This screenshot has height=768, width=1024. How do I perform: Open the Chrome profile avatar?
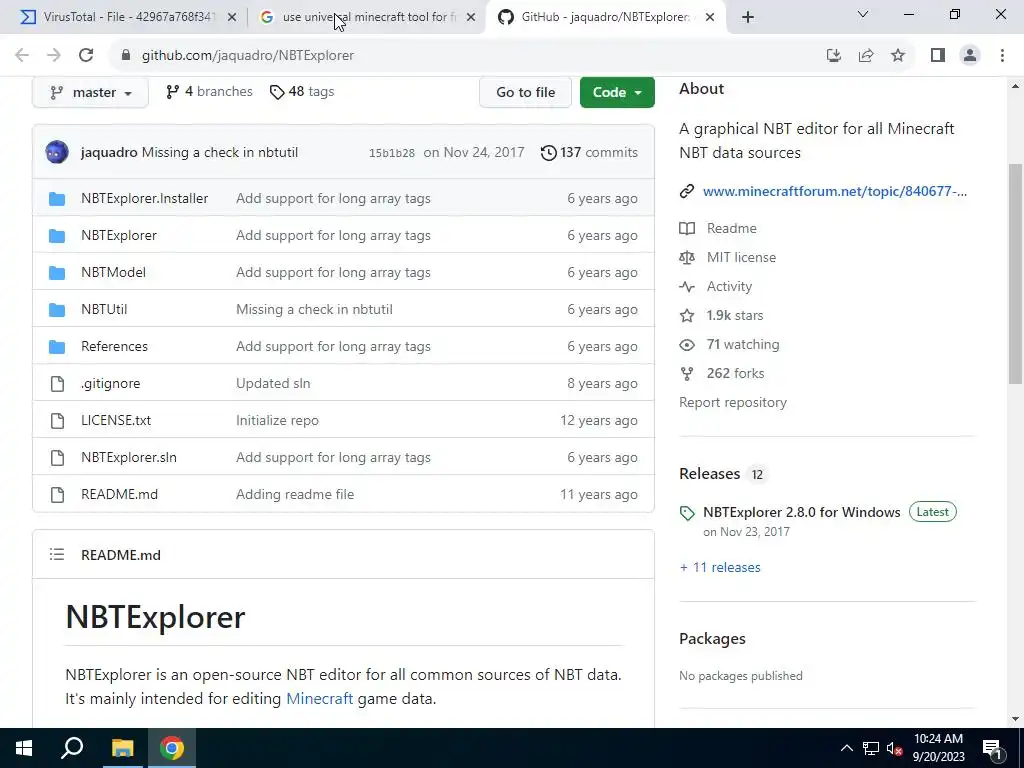tap(970, 56)
